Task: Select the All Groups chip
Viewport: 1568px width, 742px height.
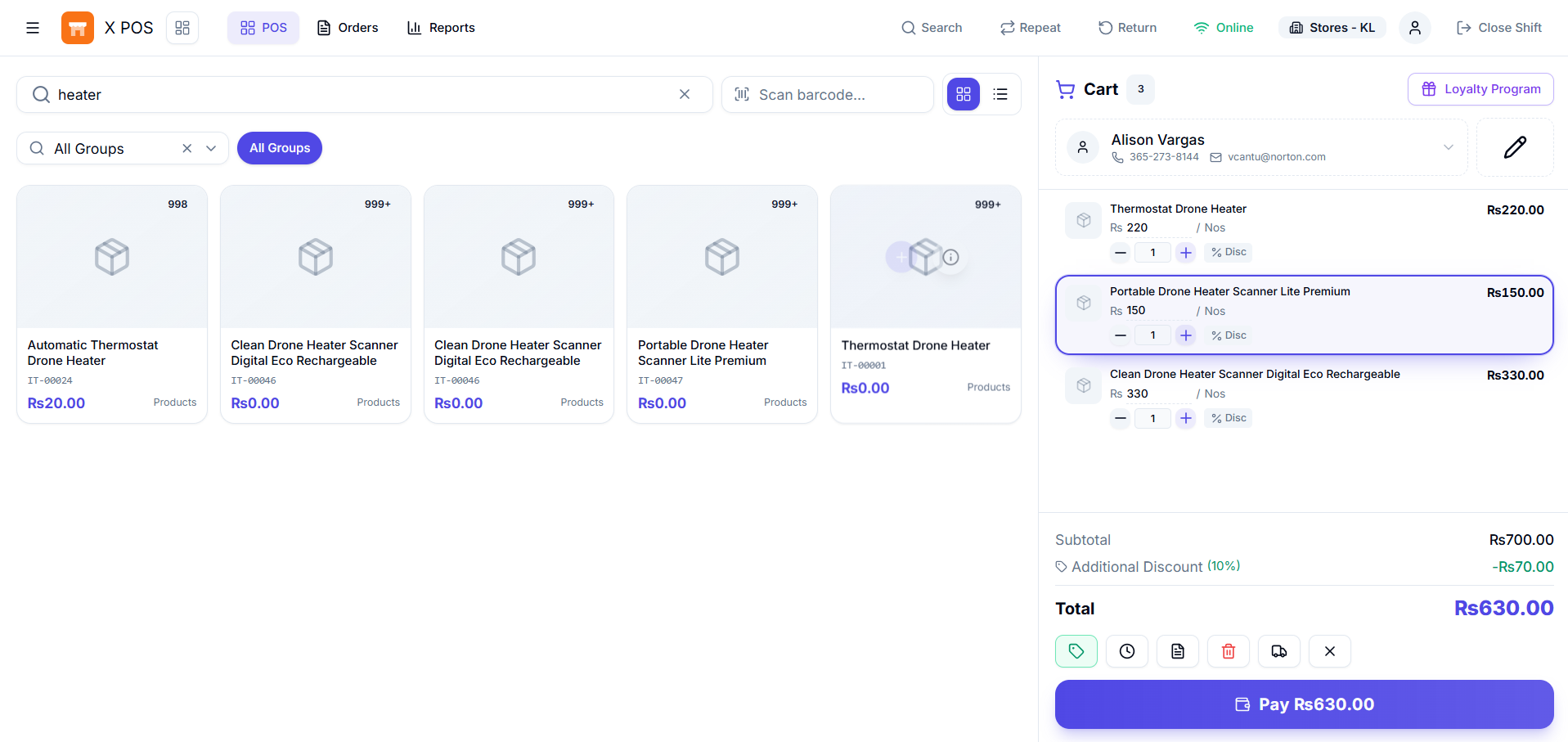Action: pyautogui.click(x=280, y=148)
